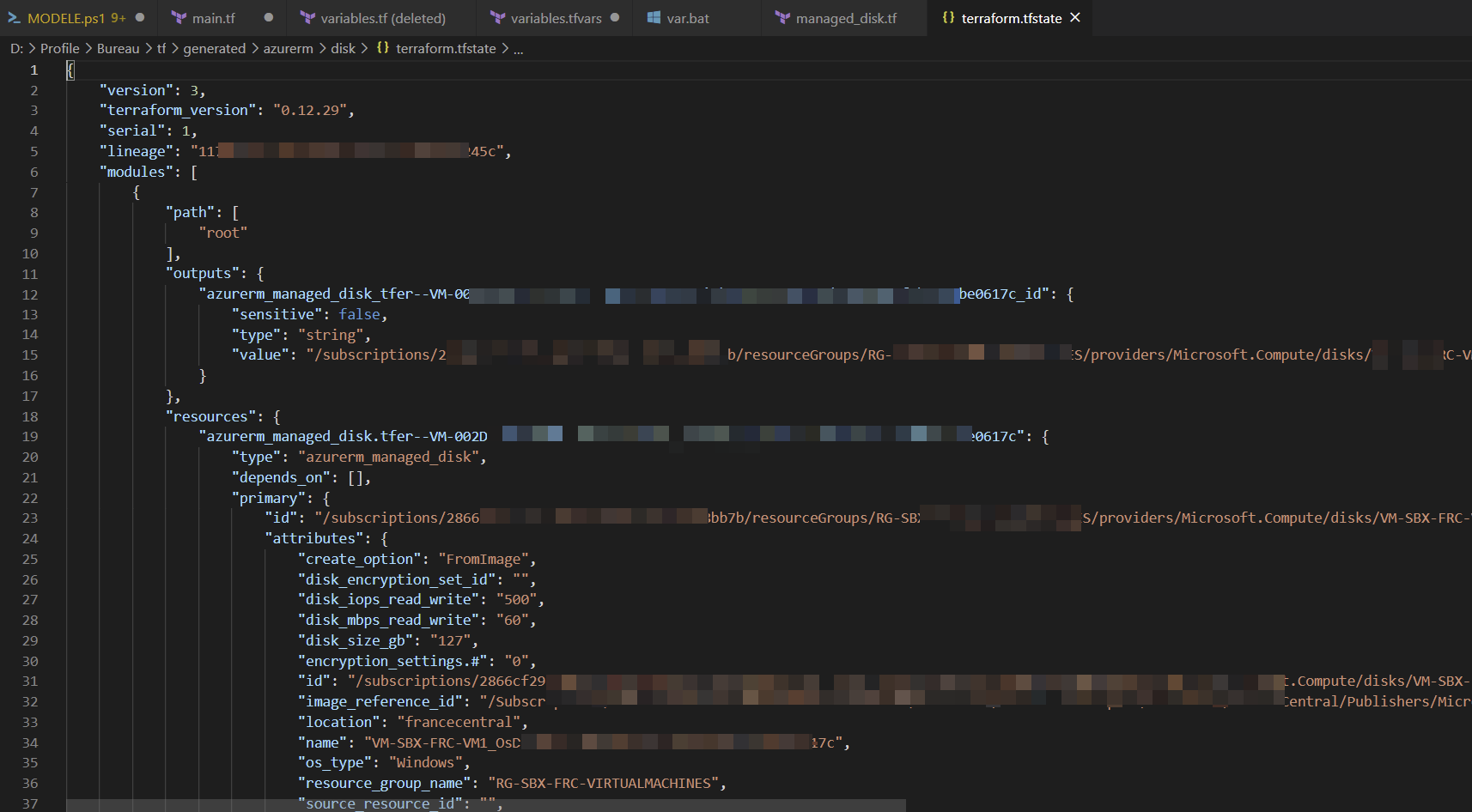Click the braces icon in the breadcrumb

383,48
